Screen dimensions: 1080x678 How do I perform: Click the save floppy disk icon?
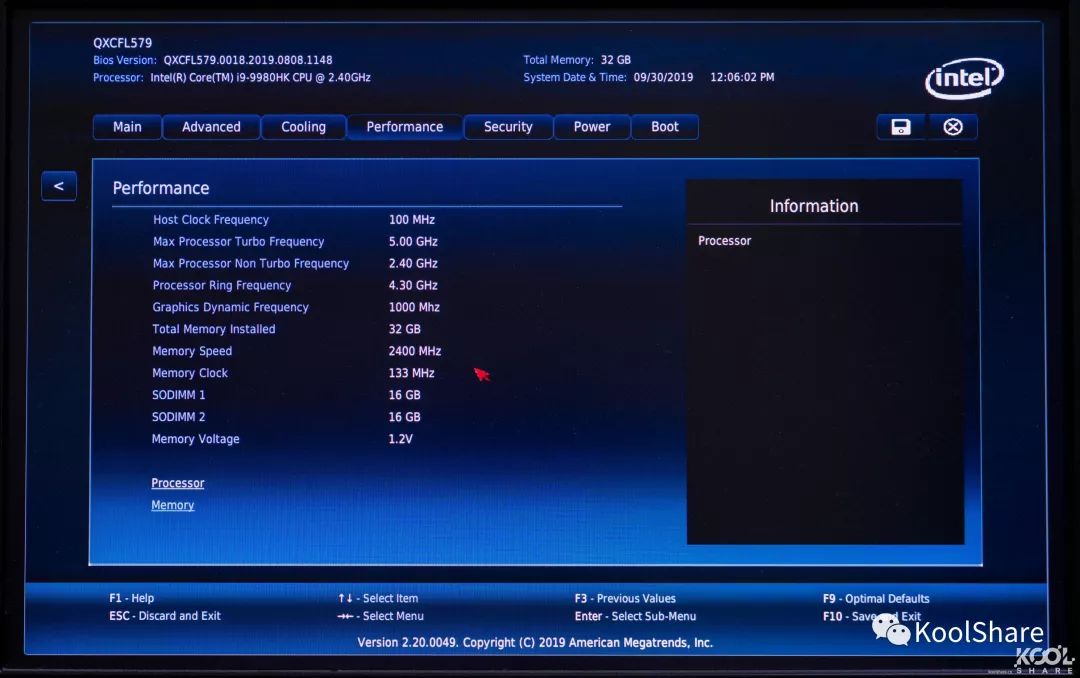click(901, 127)
